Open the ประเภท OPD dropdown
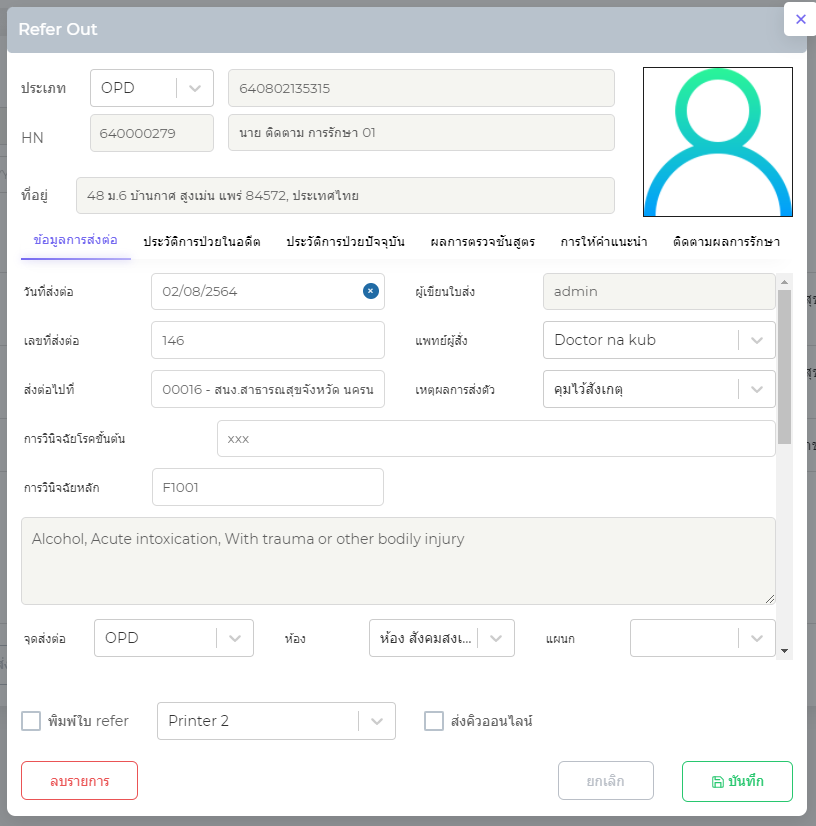The image size is (816, 826). tap(195, 88)
